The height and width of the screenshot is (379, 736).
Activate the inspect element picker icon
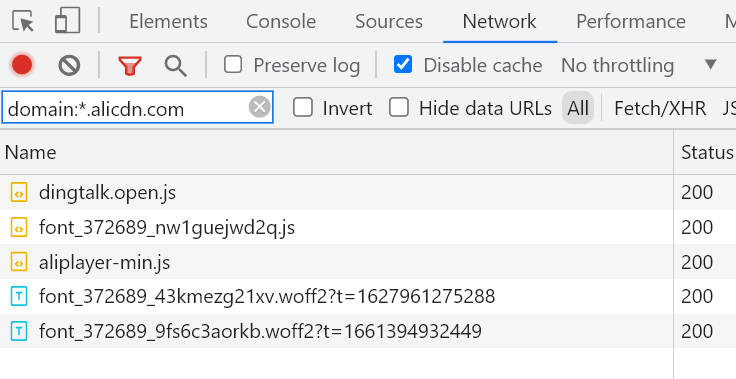(x=23, y=22)
